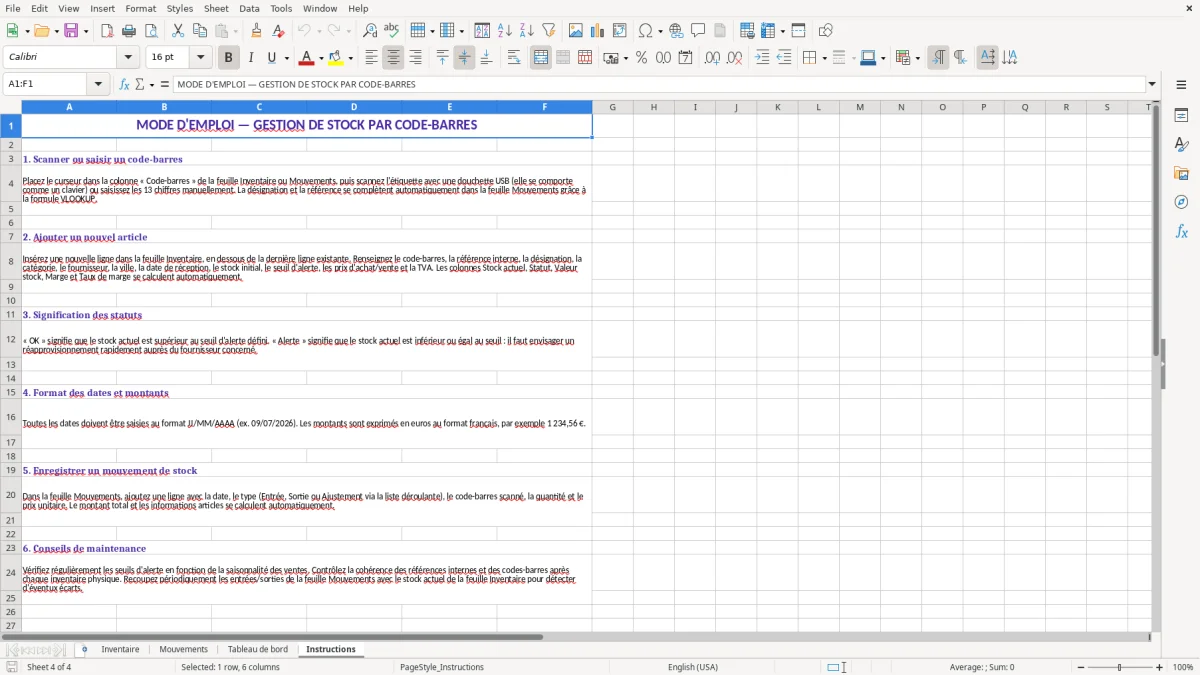Activate Clone Formatting paintbrush
The image size is (1200, 675).
tap(256, 31)
